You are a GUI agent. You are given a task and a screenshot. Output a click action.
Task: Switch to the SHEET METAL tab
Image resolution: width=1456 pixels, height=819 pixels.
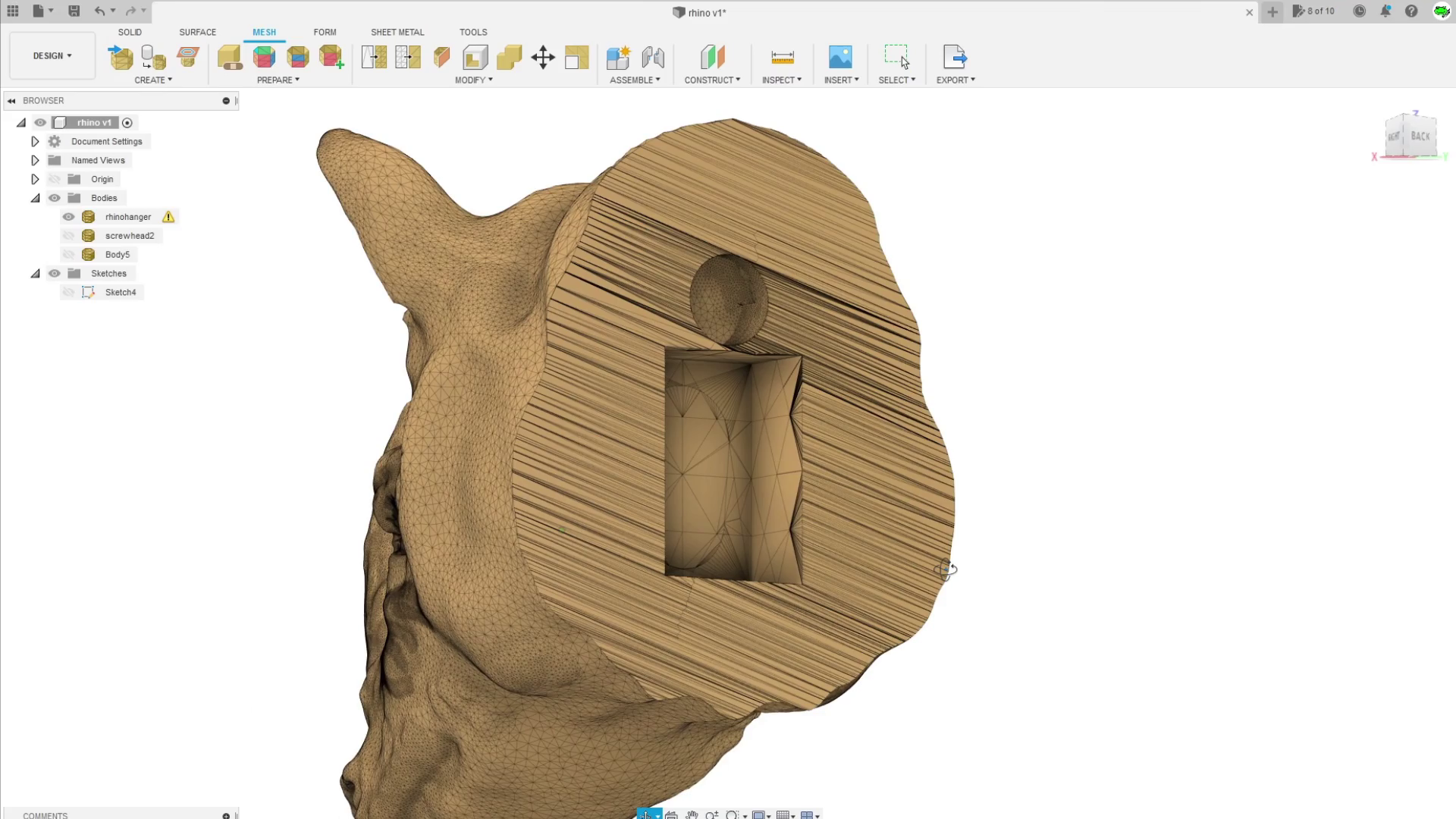[397, 32]
